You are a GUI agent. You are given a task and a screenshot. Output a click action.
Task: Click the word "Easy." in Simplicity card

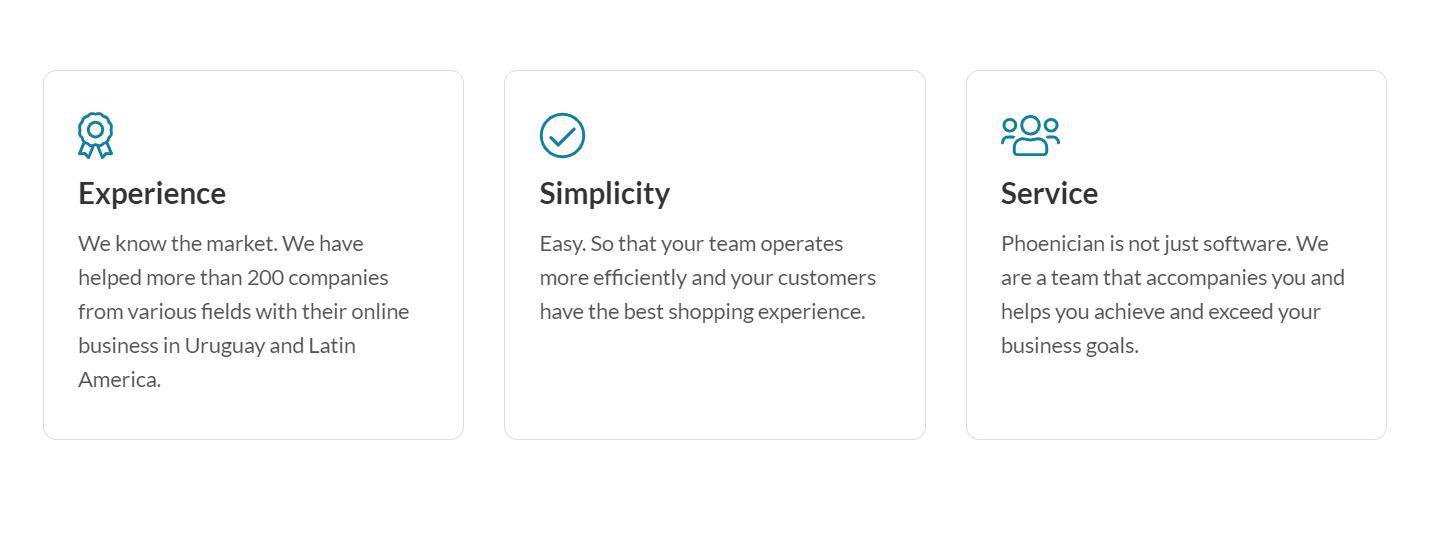tap(563, 245)
